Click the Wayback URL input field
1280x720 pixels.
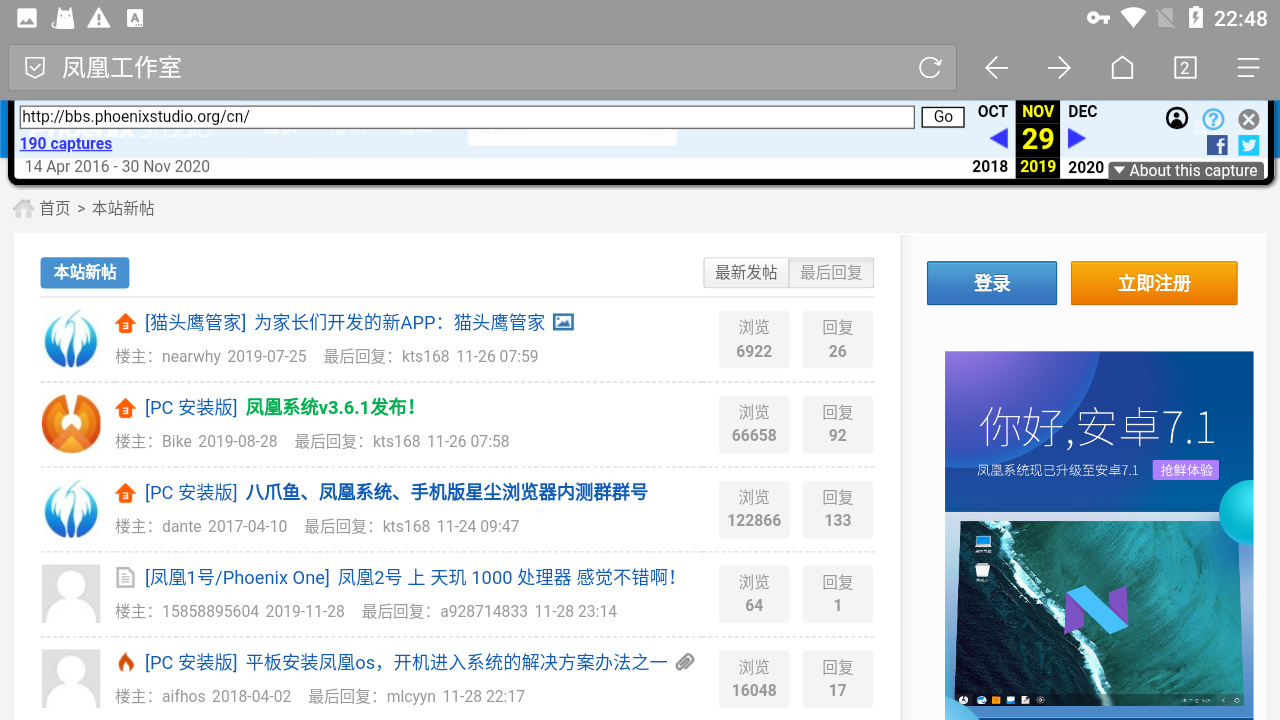(x=467, y=117)
